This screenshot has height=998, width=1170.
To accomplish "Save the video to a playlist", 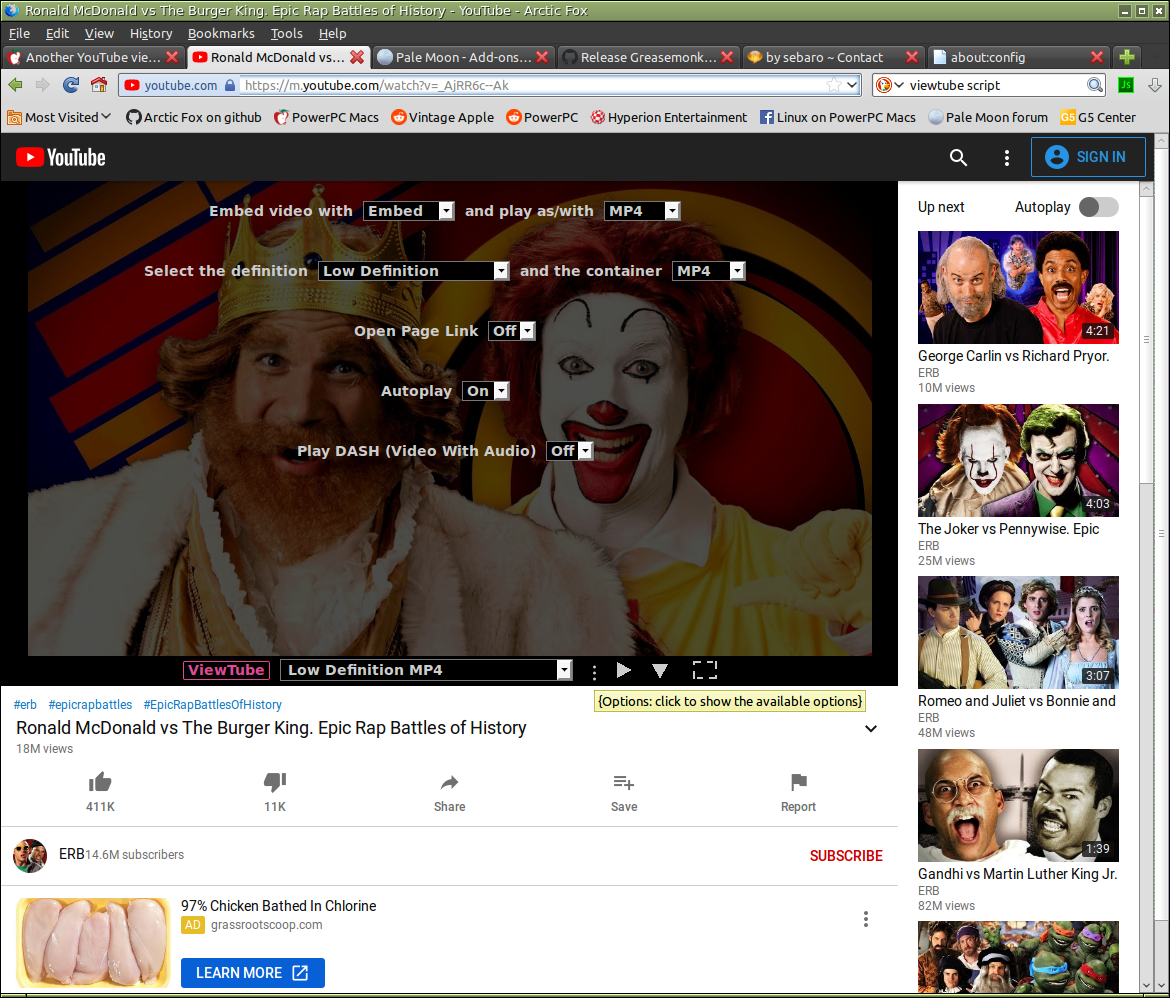I will [x=624, y=782].
